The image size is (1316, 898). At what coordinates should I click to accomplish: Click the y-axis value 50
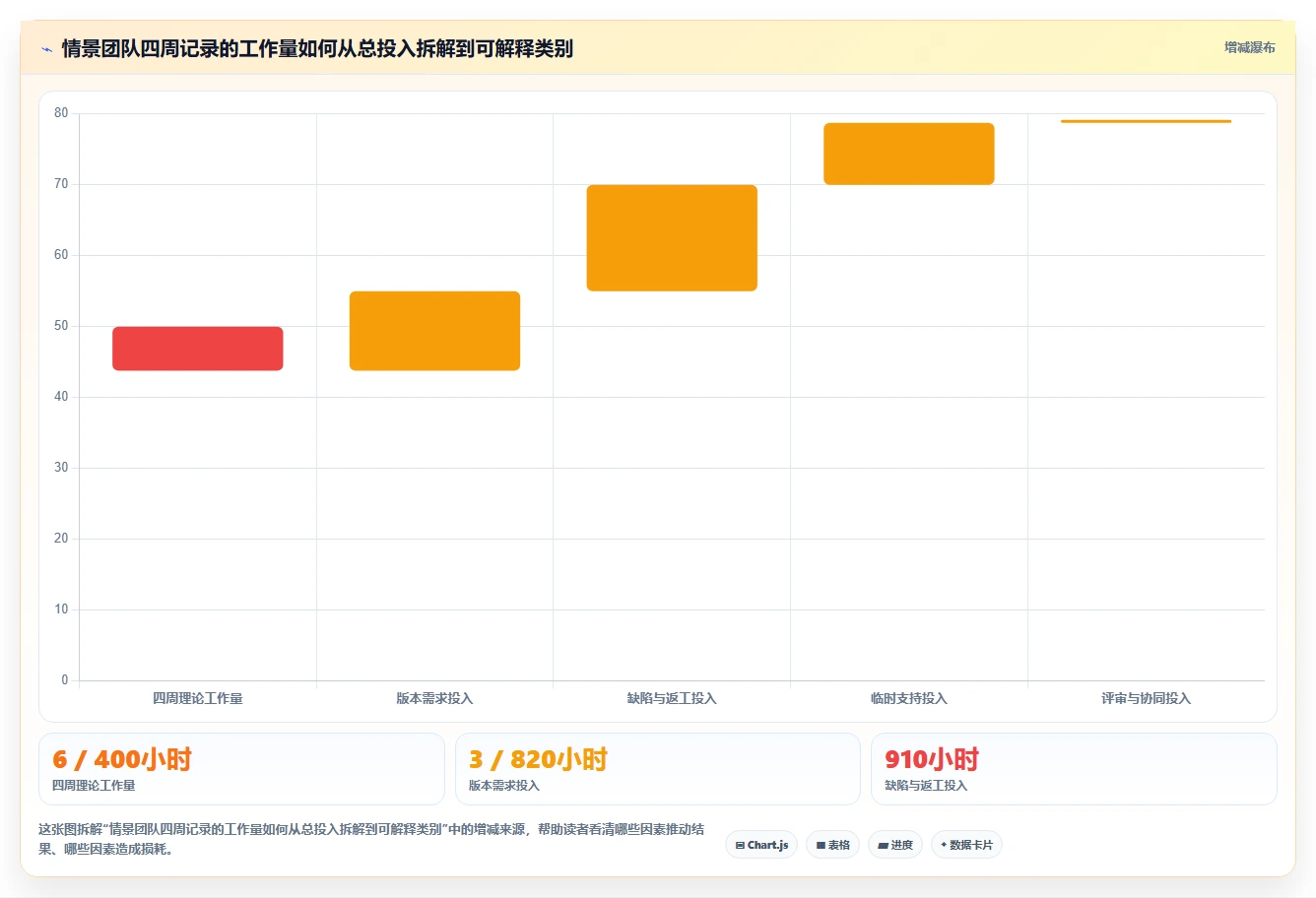61,326
